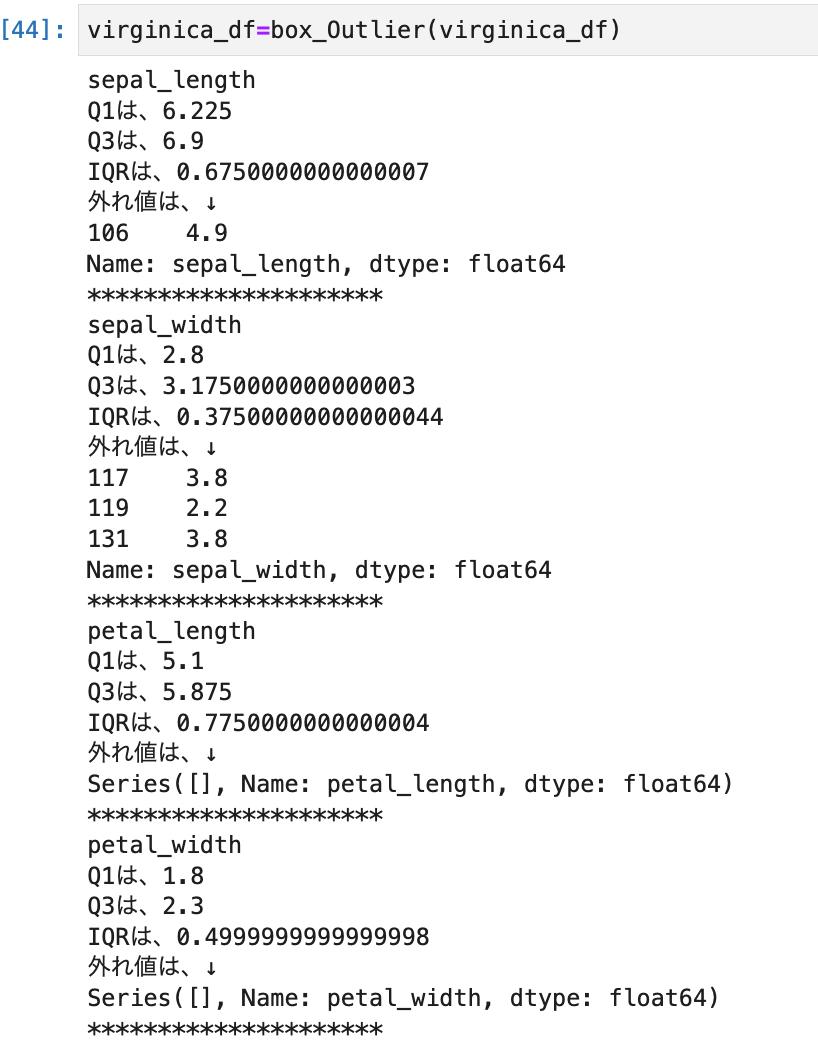Click outlier row 106 with value 4.9
This screenshot has width=818, height=1058.
click(157, 233)
